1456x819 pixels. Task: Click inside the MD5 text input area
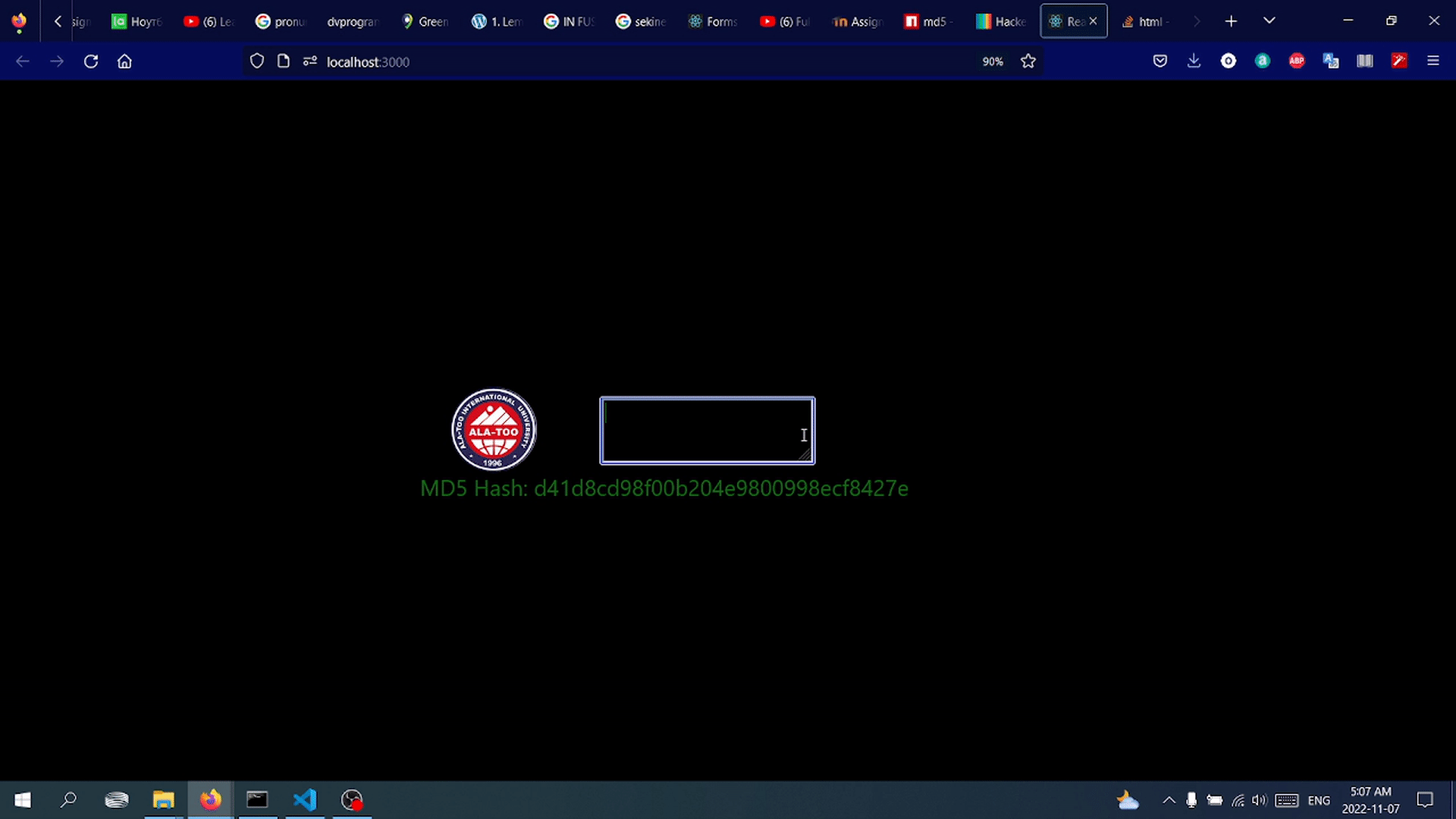(705, 430)
